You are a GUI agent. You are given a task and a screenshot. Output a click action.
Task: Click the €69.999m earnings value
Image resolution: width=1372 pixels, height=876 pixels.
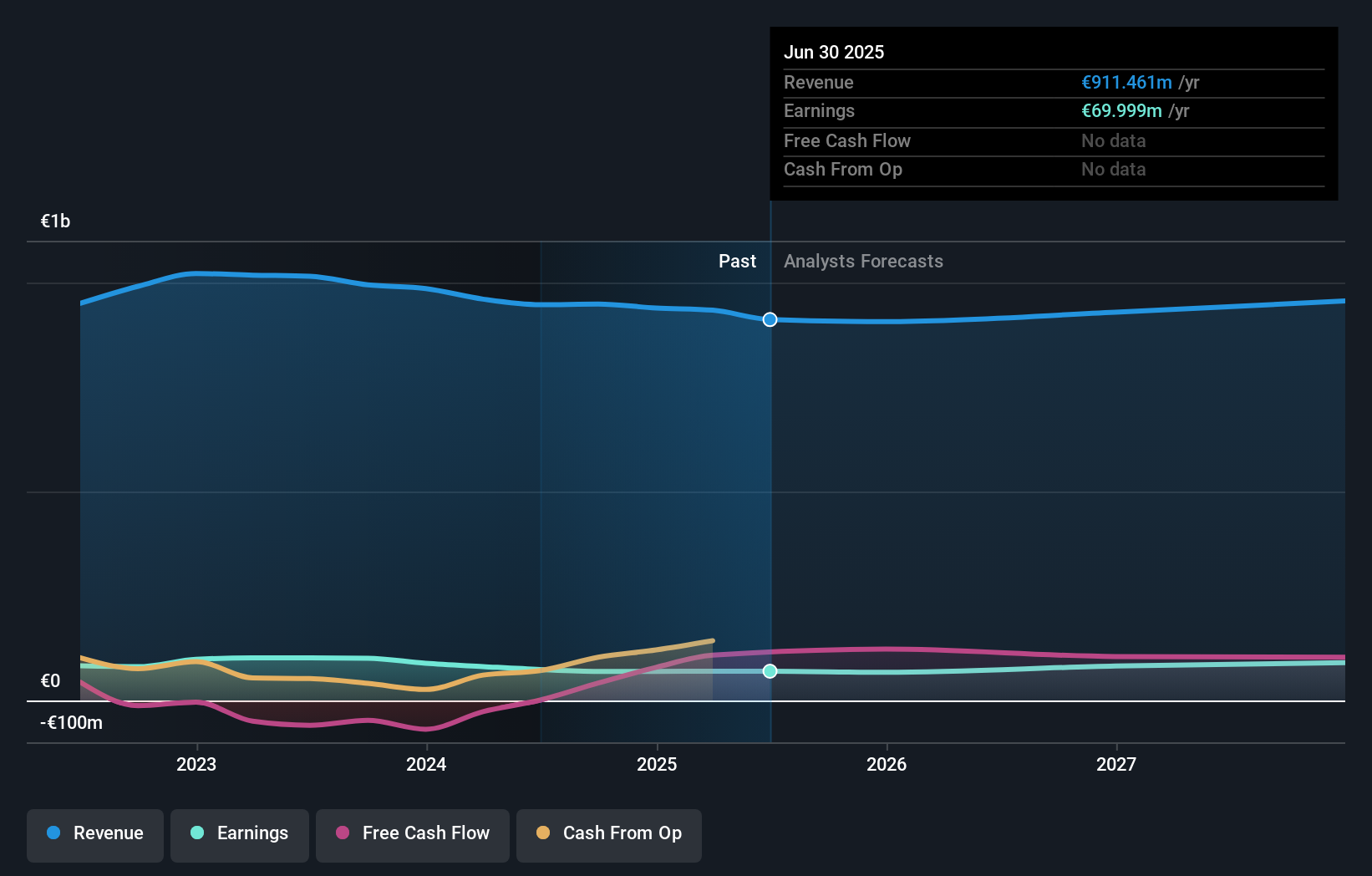[1120, 111]
